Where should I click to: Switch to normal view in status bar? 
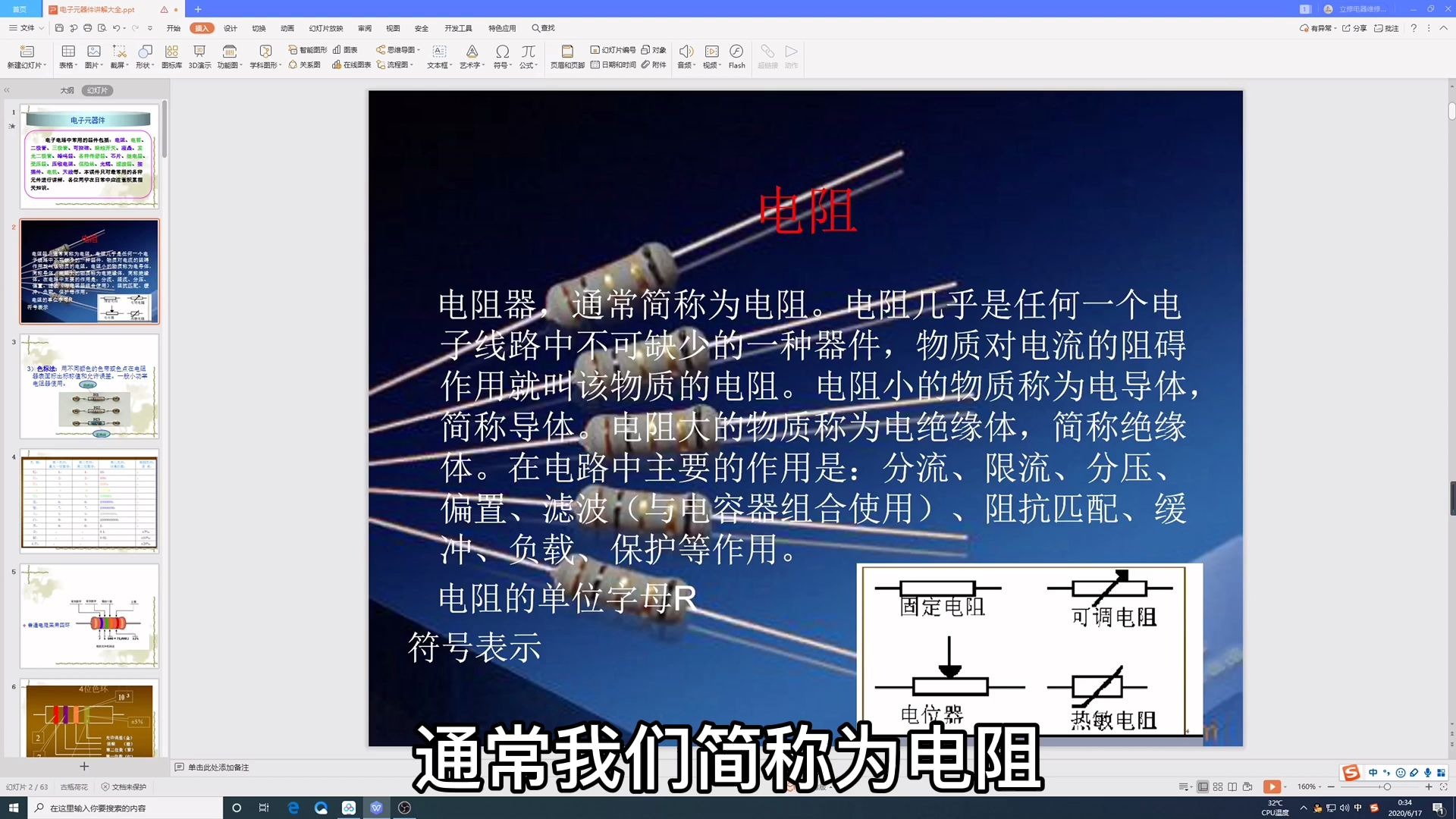click(1203, 786)
